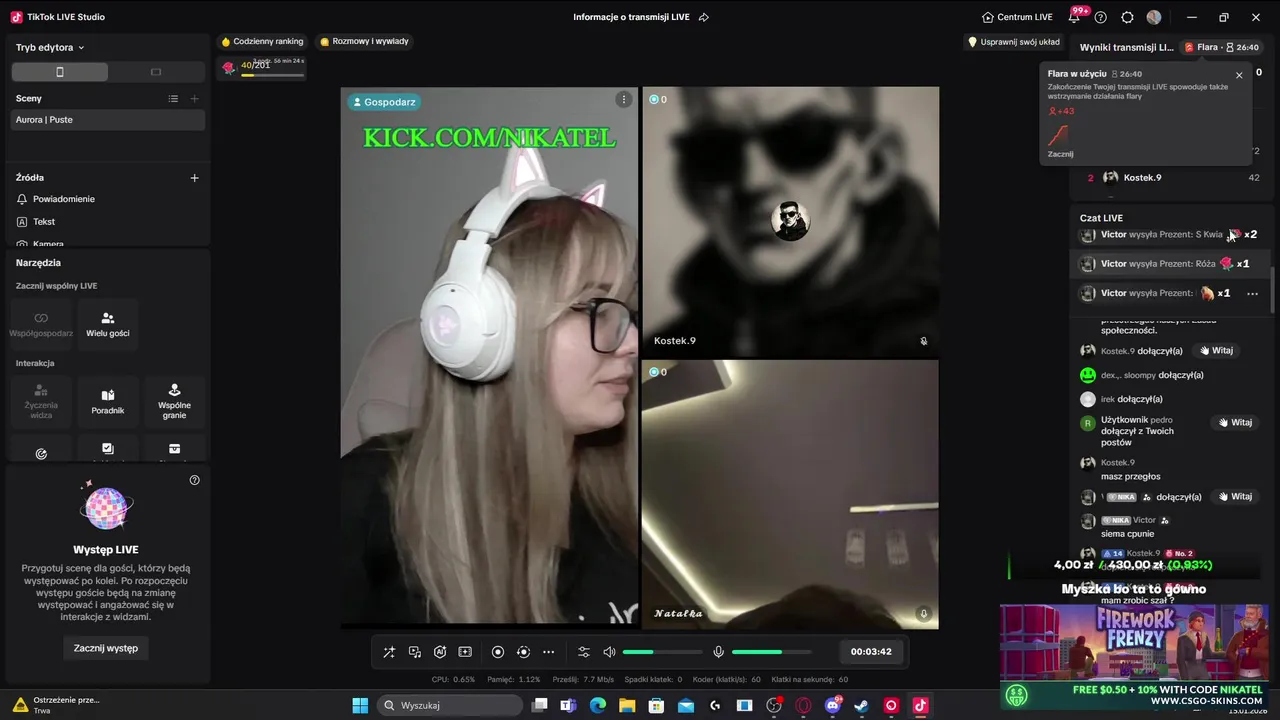Screen dimensions: 1280x720
Task: Open scene list view icon
Action: coord(173,98)
